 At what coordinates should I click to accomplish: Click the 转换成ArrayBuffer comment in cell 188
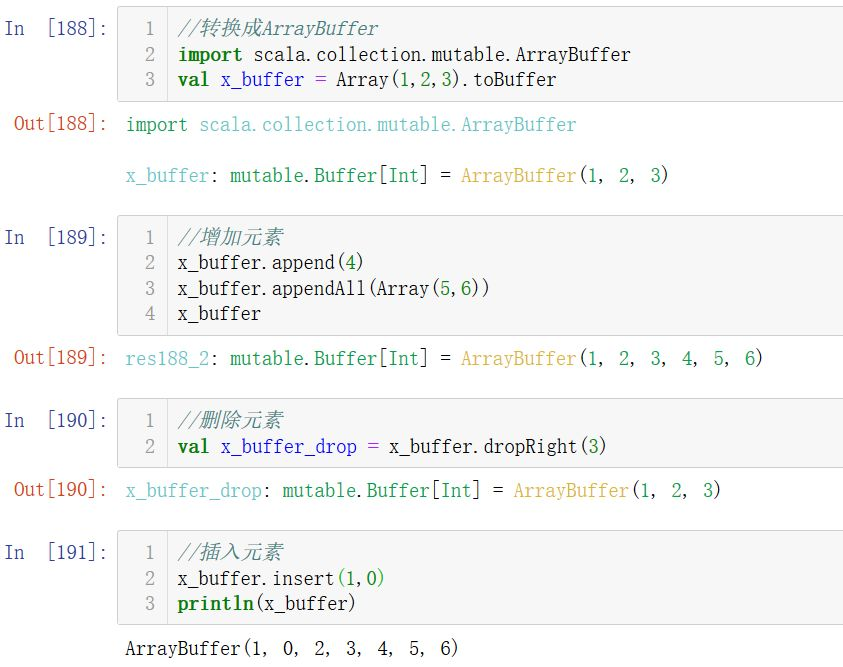pos(278,29)
